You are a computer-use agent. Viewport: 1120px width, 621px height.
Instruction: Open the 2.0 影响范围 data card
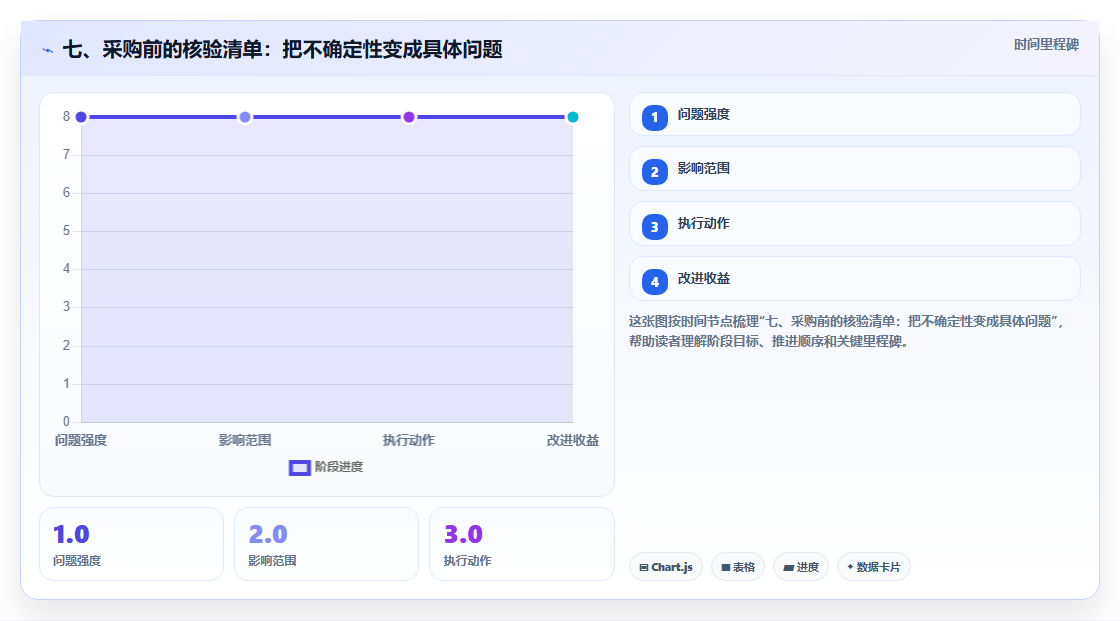coord(326,545)
